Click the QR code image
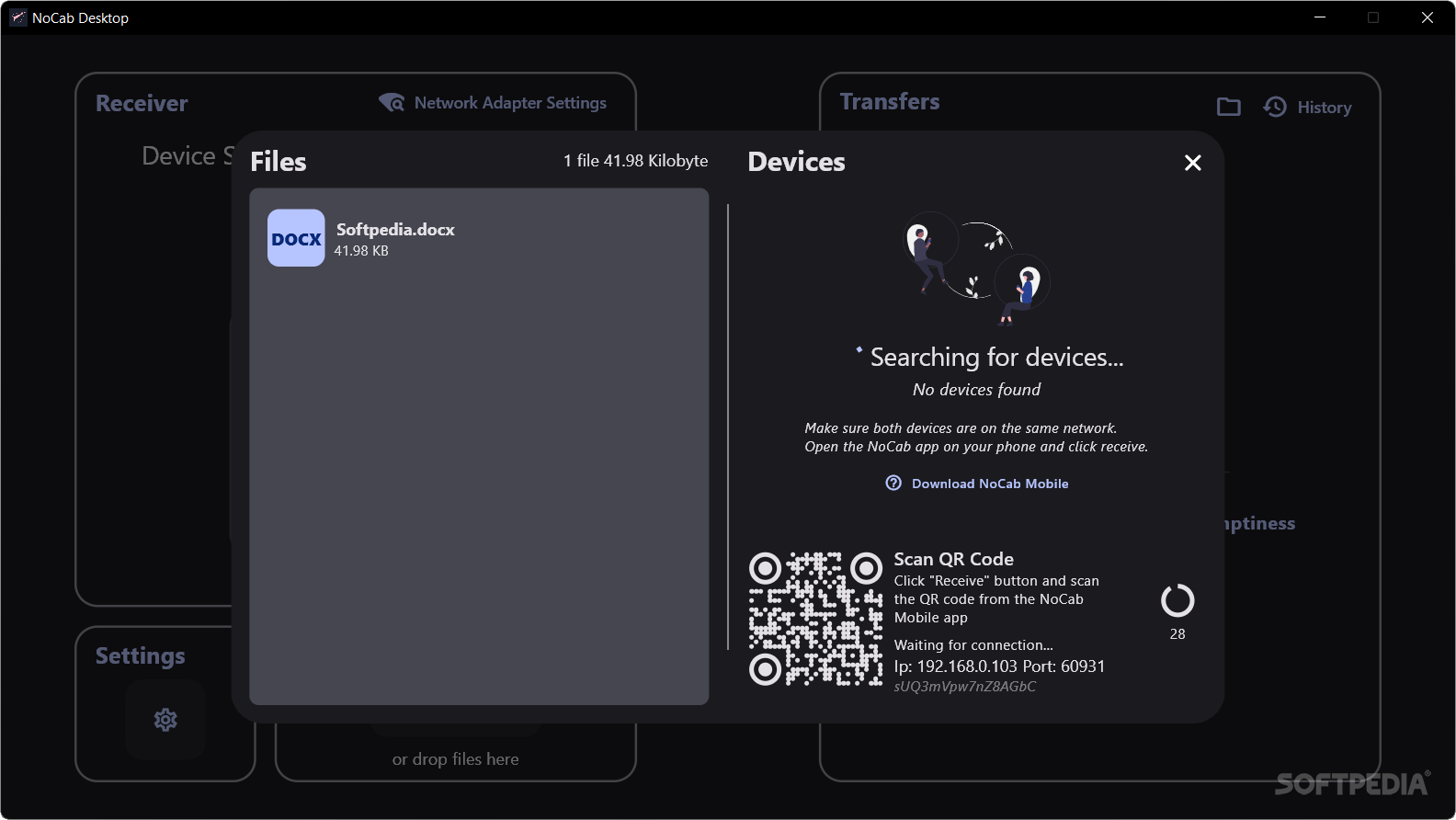The image size is (1456, 820). [815, 619]
